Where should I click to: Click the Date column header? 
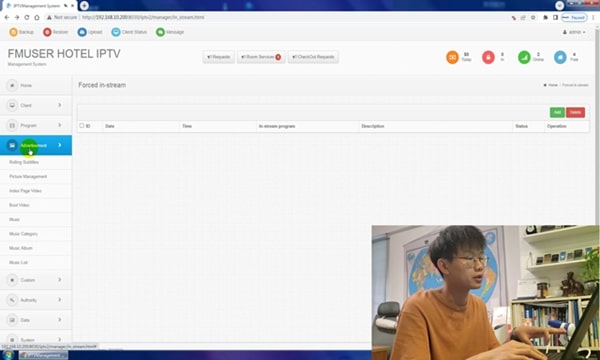(110, 126)
